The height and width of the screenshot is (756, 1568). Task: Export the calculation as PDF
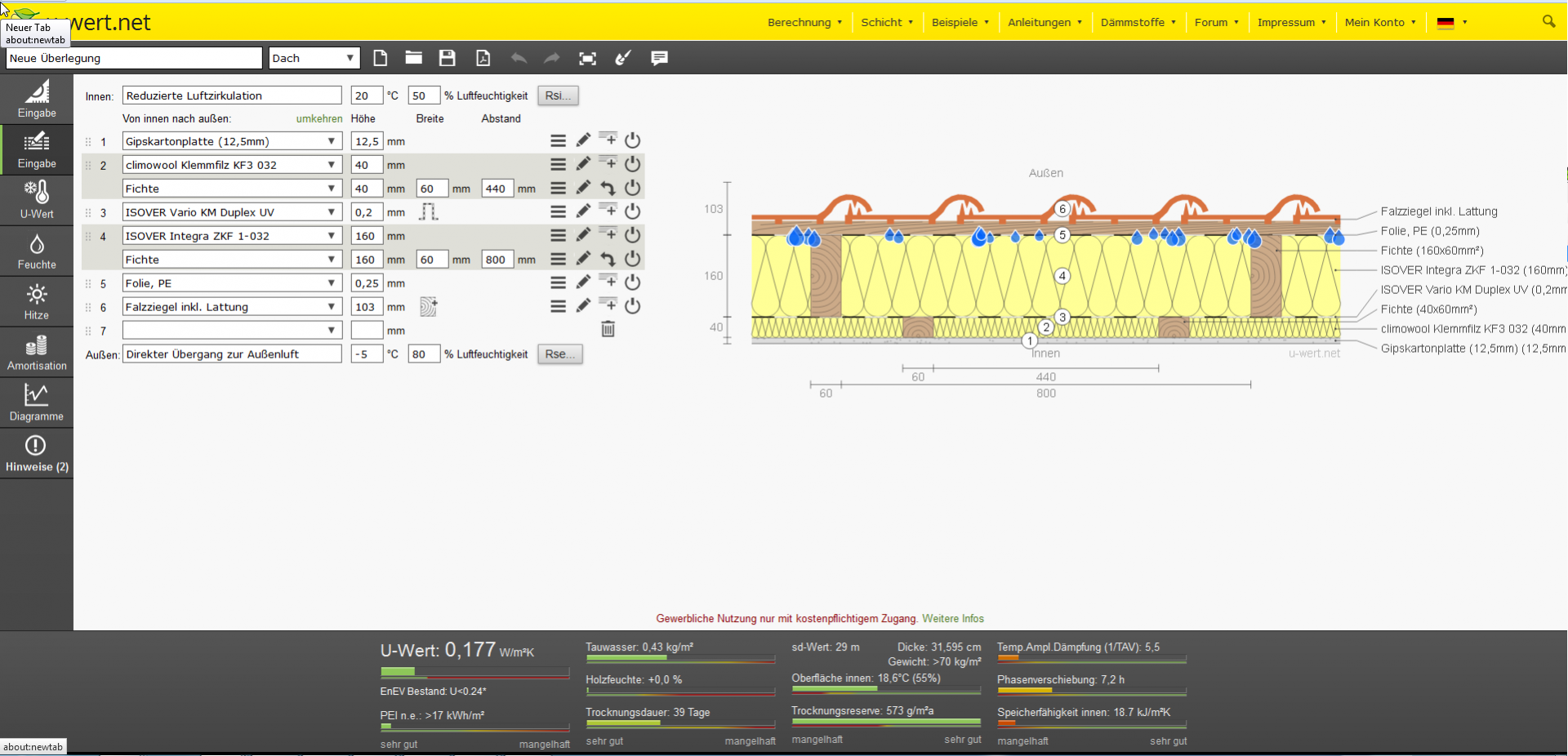483,58
